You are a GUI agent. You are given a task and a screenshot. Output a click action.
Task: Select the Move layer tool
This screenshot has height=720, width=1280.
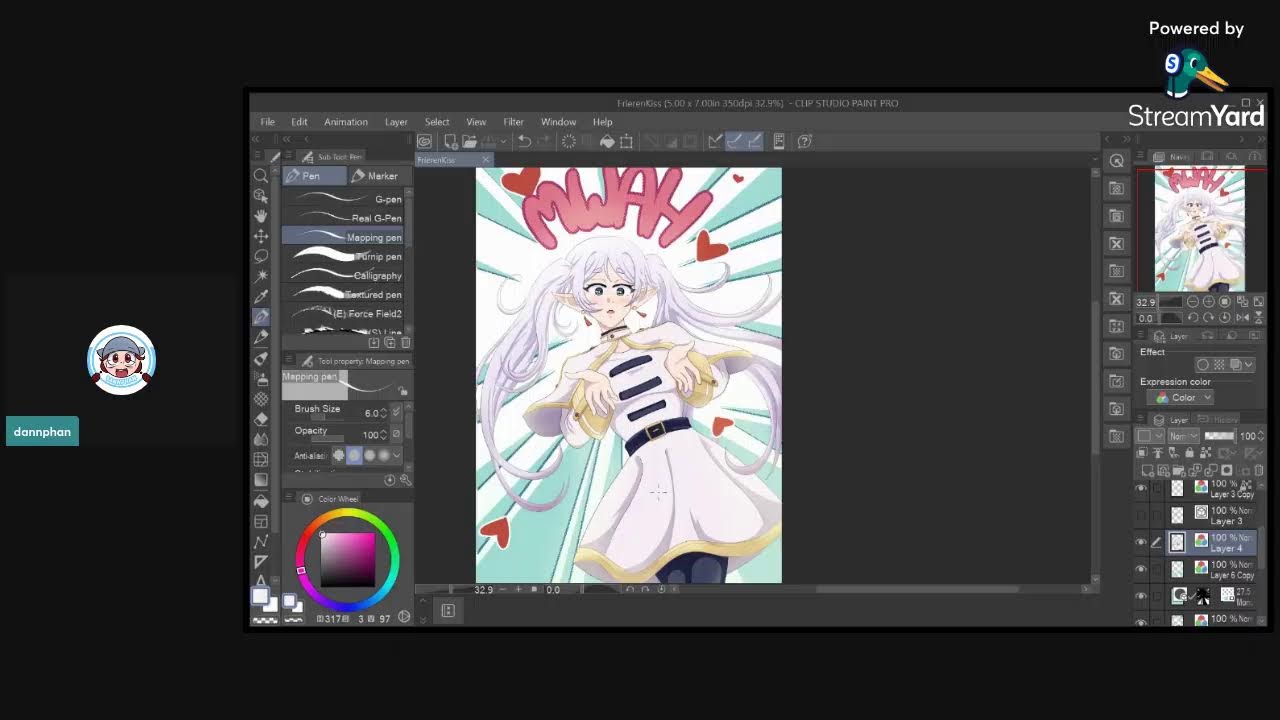click(x=261, y=236)
